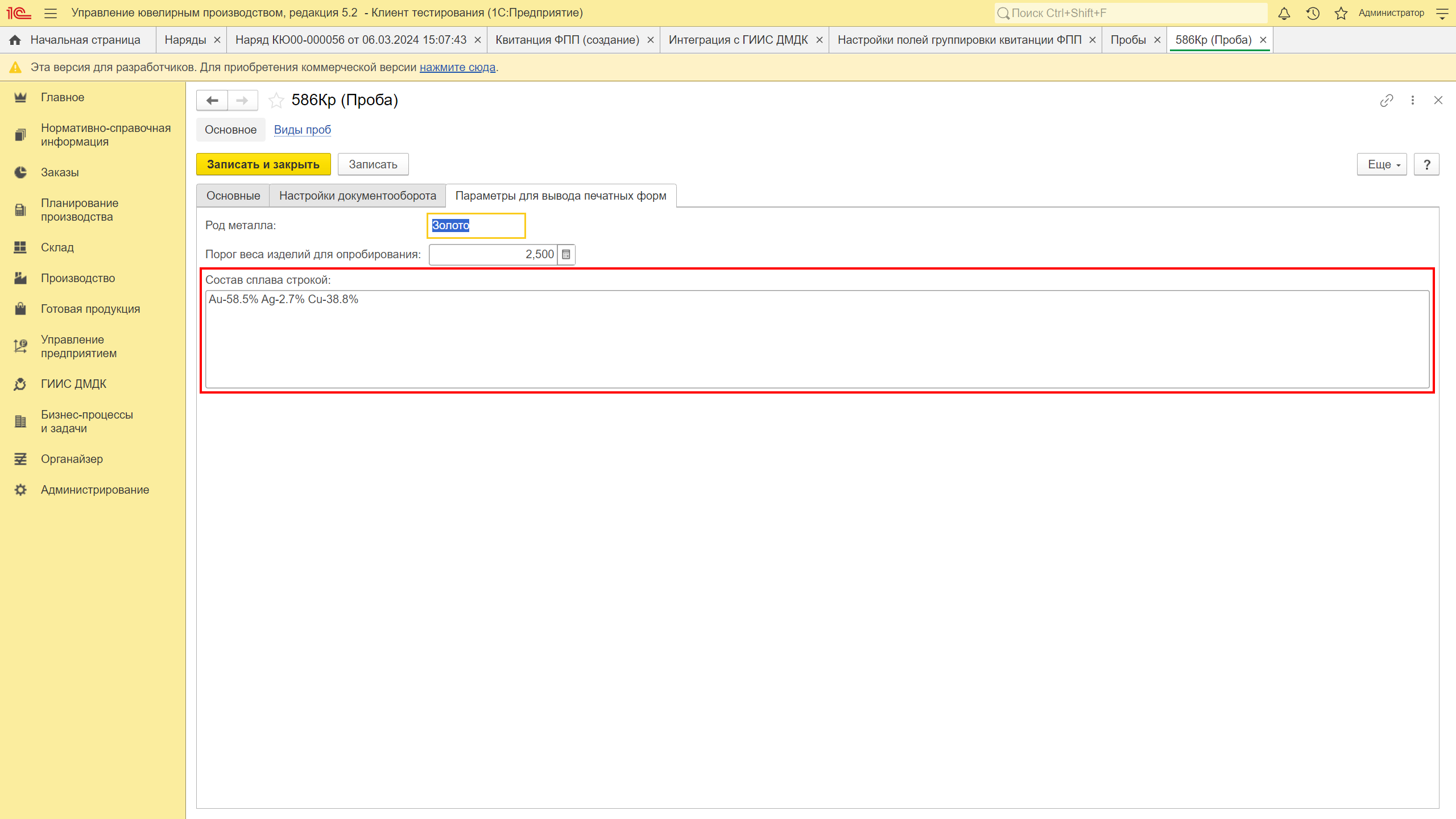1456x819 pixels.
Task: Open the Производство section
Action: pyautogui.click(x=93, y=278)
